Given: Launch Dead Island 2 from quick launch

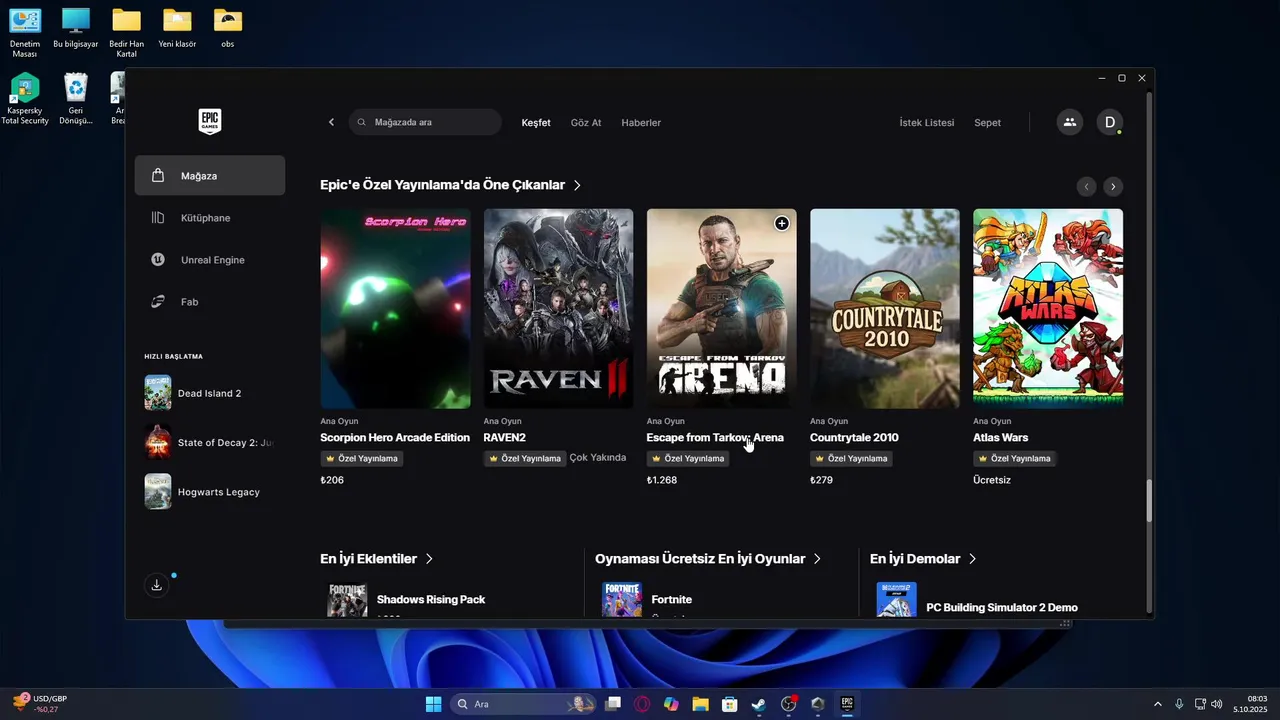Looking at the screenshot, I should [x=210, y=393].
